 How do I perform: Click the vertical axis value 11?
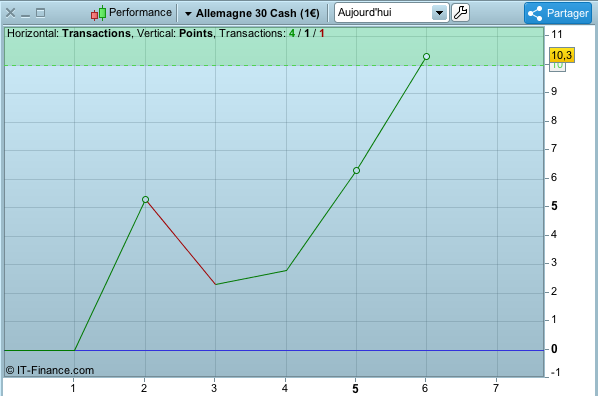[x=557, y=34]
